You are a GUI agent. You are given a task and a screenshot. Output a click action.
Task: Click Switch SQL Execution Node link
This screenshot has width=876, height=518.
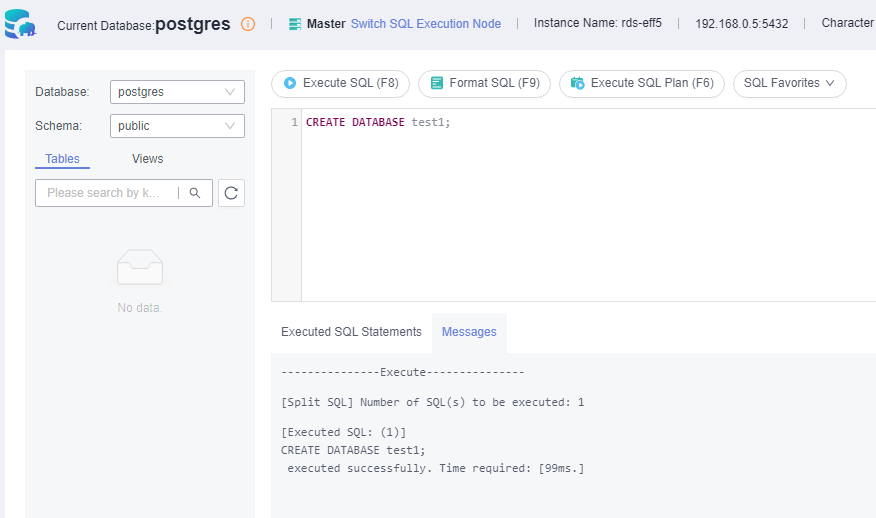tap(426, 24)
